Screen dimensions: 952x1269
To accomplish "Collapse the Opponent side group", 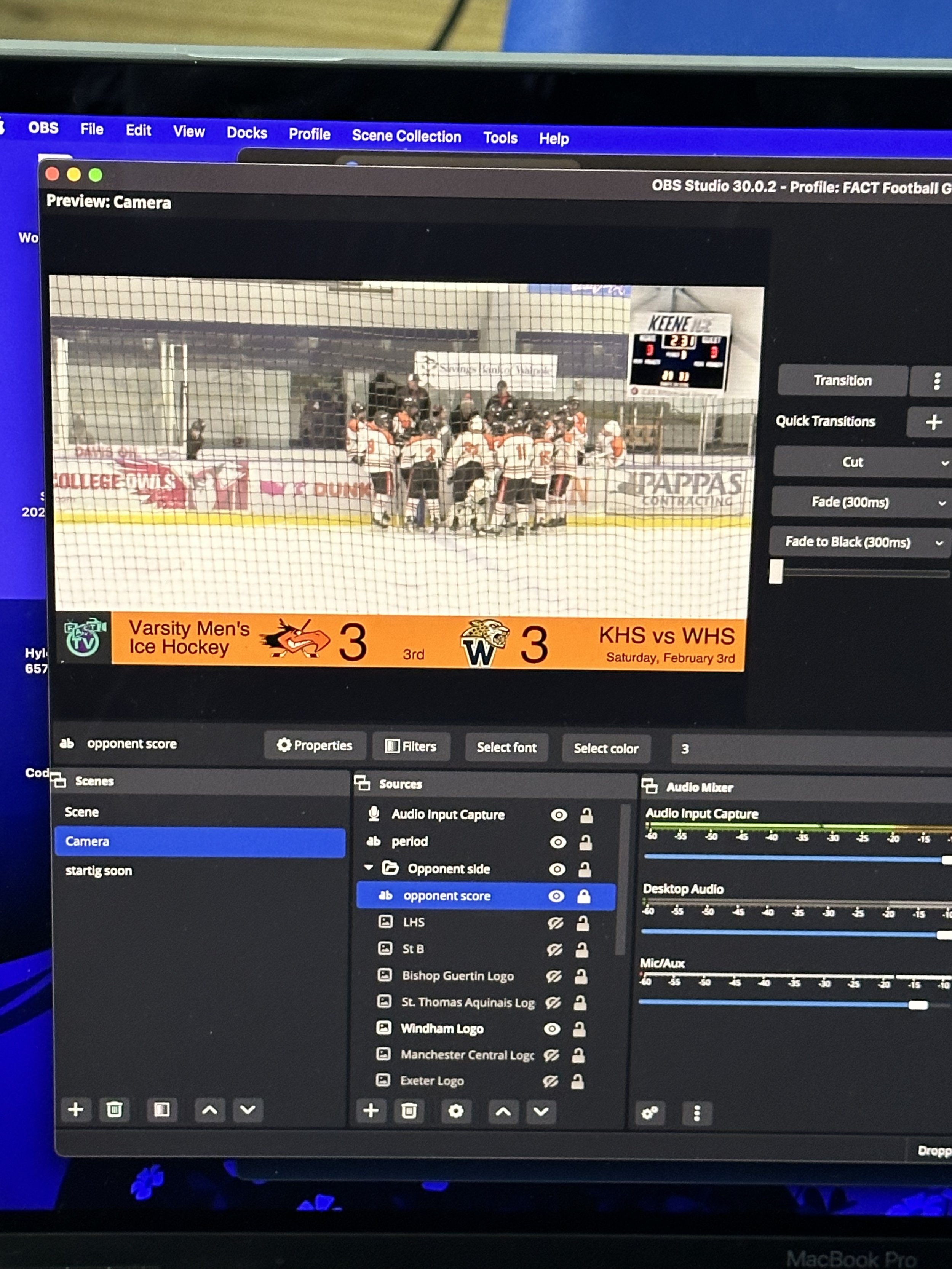I will coord(368,867).
